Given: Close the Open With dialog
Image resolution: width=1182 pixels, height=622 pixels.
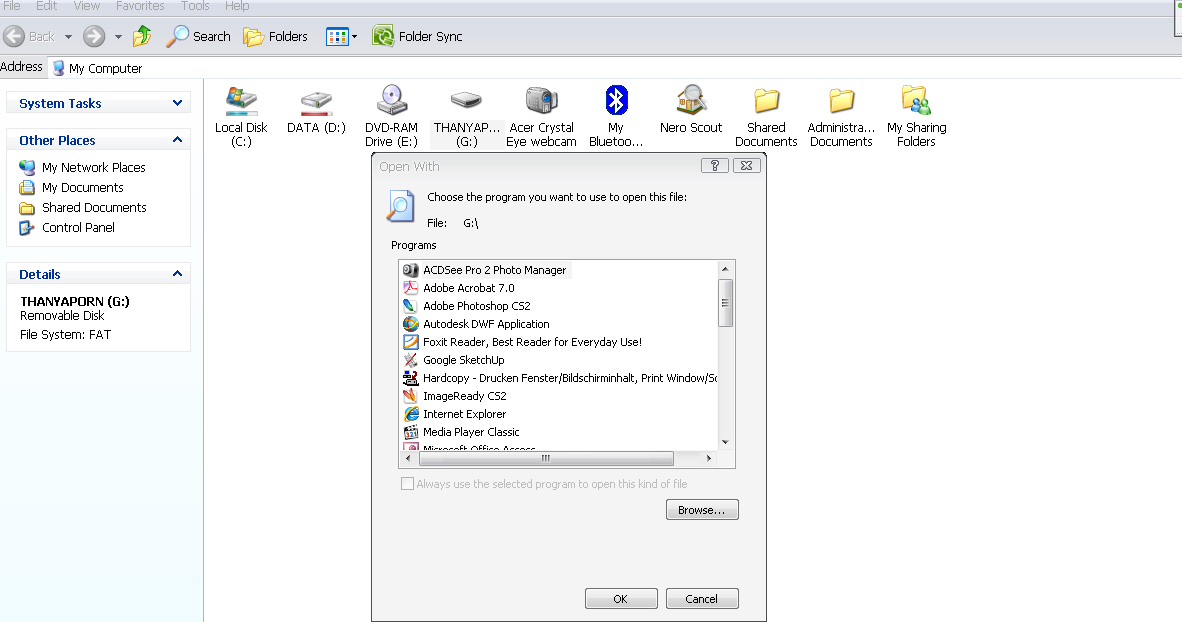Looking at the screenshot, I should pyautogui.click(x=746, y=166).
